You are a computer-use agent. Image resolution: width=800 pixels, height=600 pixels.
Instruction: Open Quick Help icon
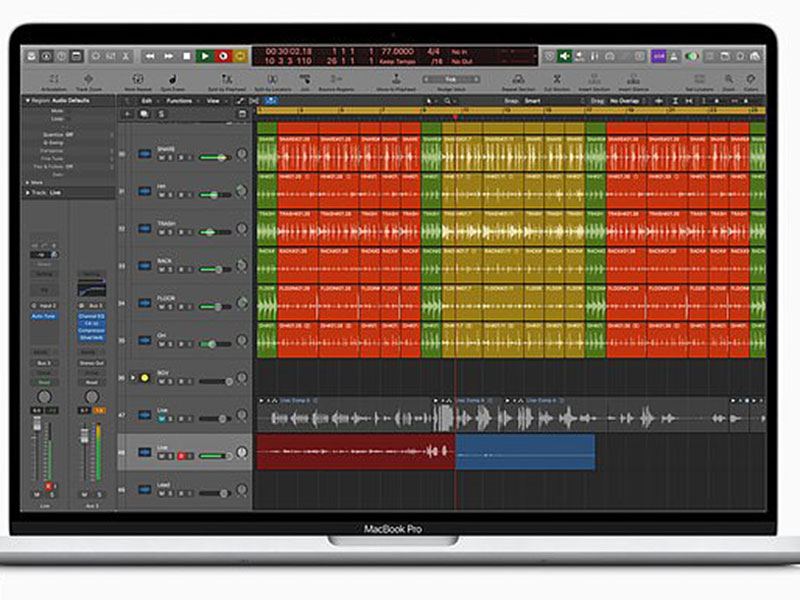click(x=61, y=56)
